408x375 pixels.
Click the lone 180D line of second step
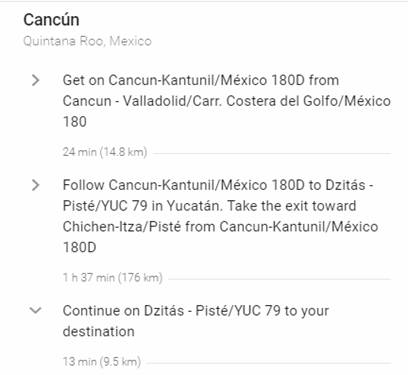click(x=80, y=247)
